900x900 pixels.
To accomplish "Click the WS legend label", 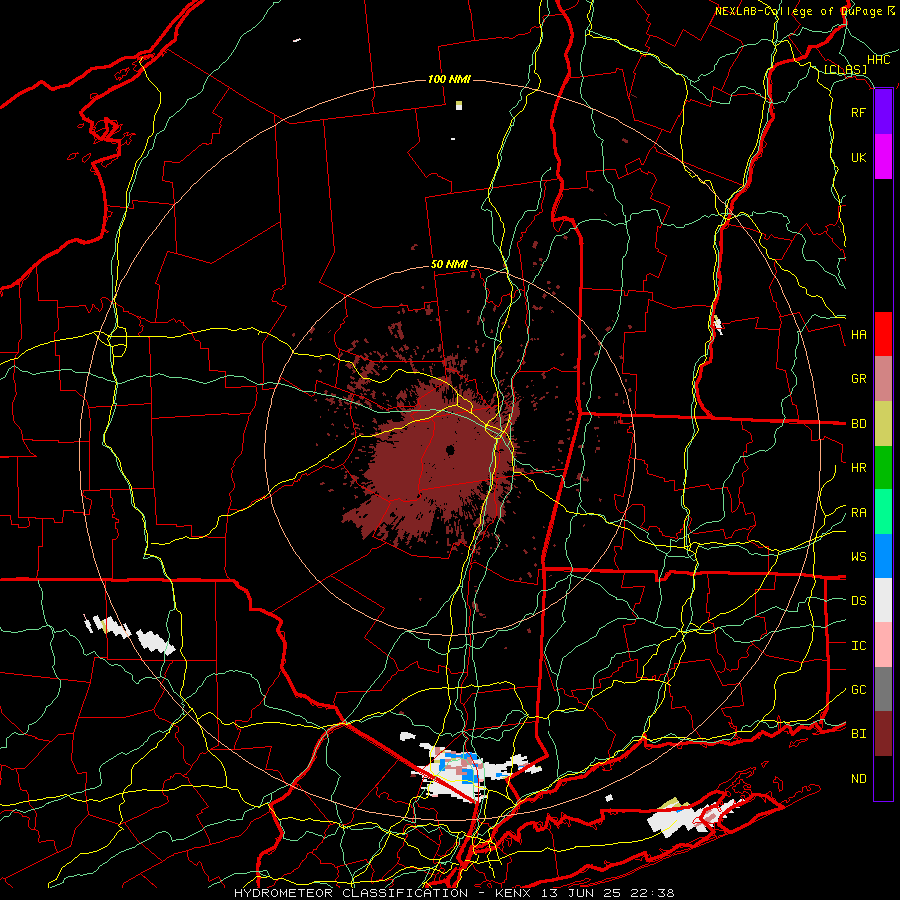I will (859, 557).
